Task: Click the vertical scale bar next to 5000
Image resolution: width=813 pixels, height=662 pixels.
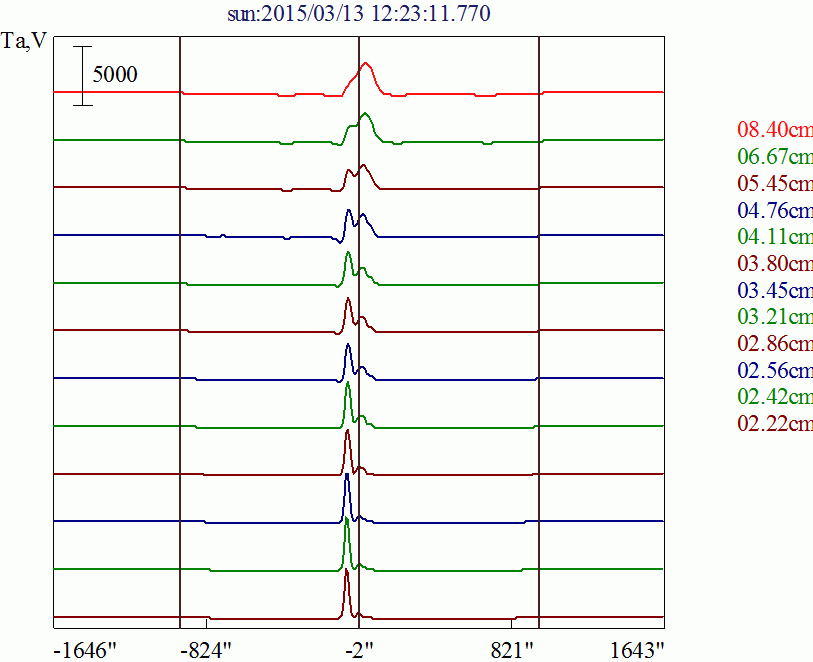Action: tap(82, 76)
